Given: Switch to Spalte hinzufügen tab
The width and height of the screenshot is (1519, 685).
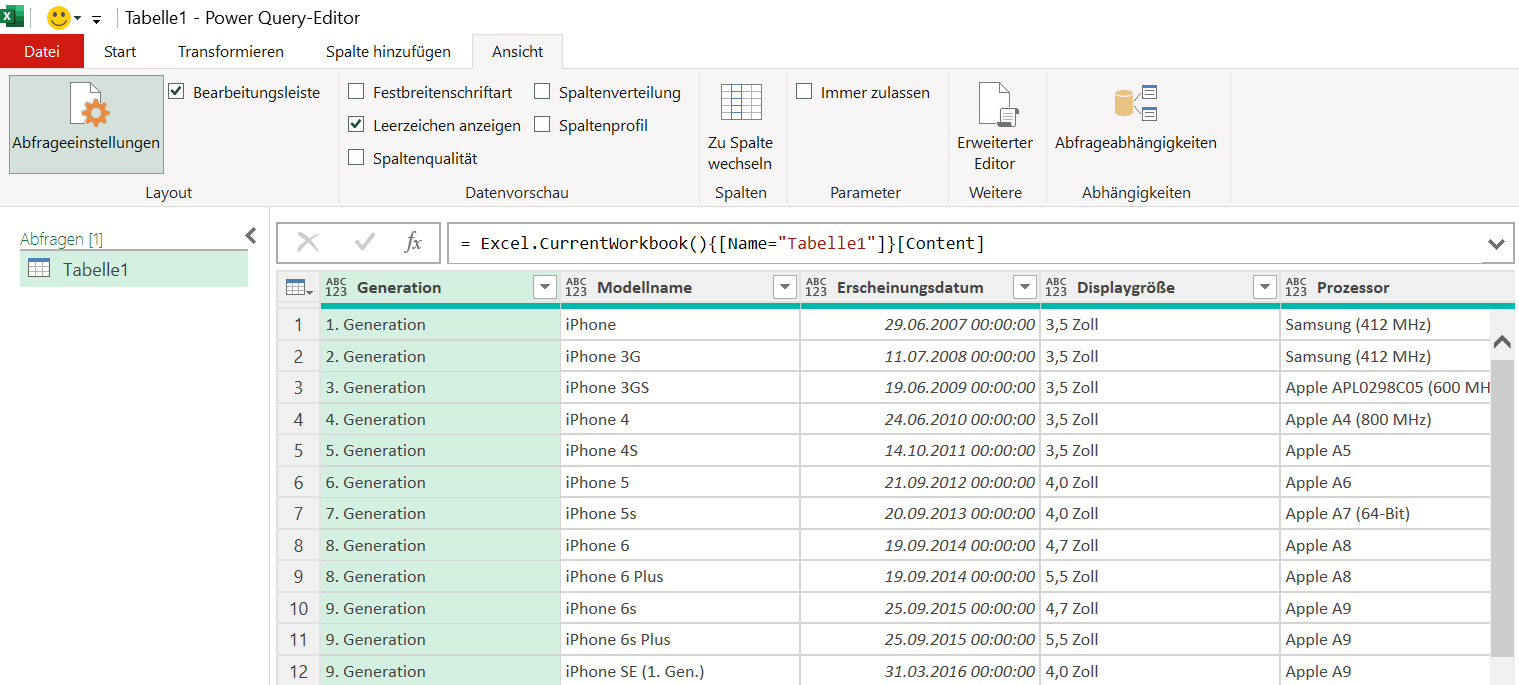Looking at the screenshot, I should (388, 51).
